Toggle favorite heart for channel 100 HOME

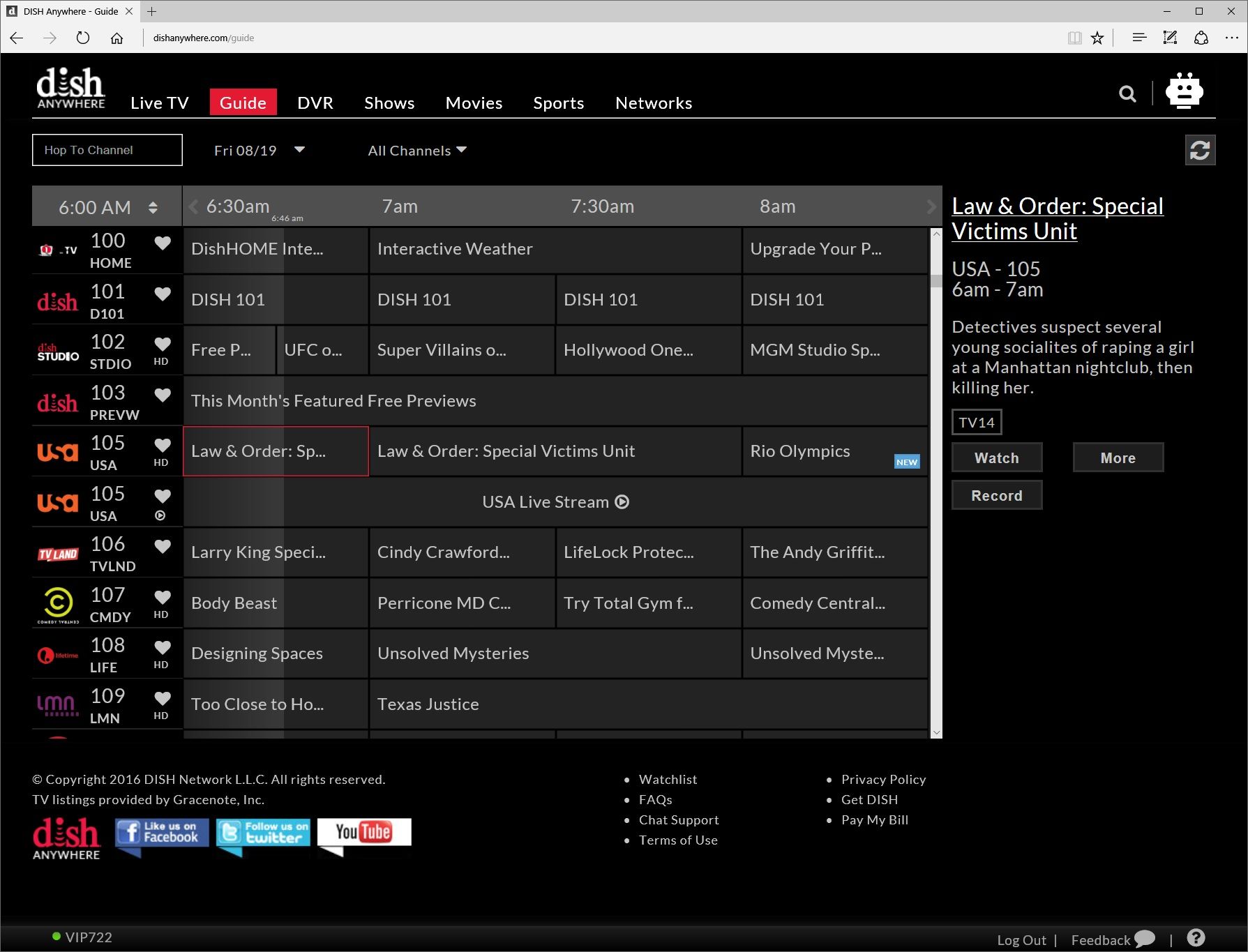(163, 243)
